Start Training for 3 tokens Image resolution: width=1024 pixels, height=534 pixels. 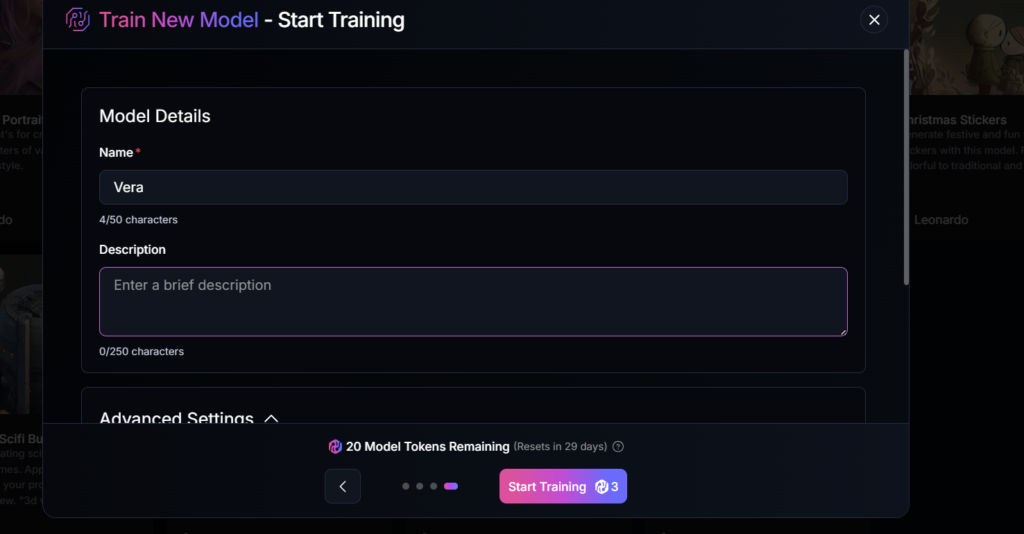pyautogui.click(x=563, y=486)
